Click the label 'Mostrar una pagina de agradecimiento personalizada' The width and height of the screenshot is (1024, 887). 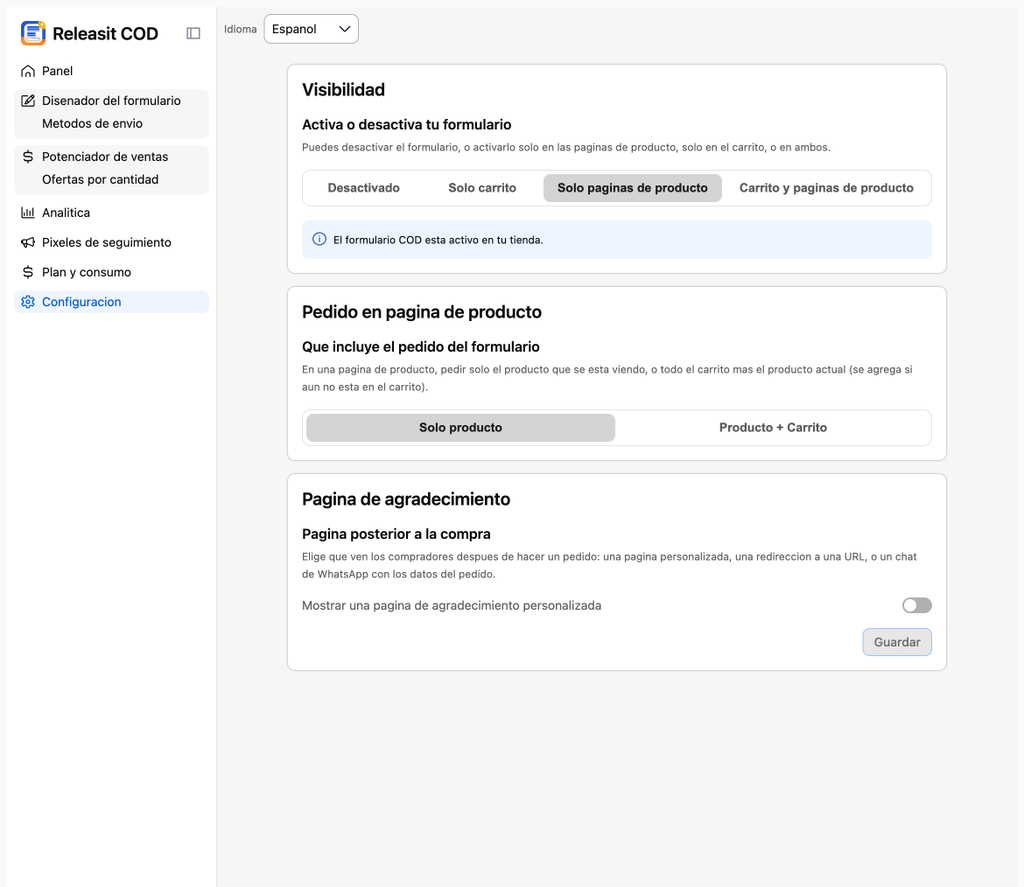tap(451, 605)
